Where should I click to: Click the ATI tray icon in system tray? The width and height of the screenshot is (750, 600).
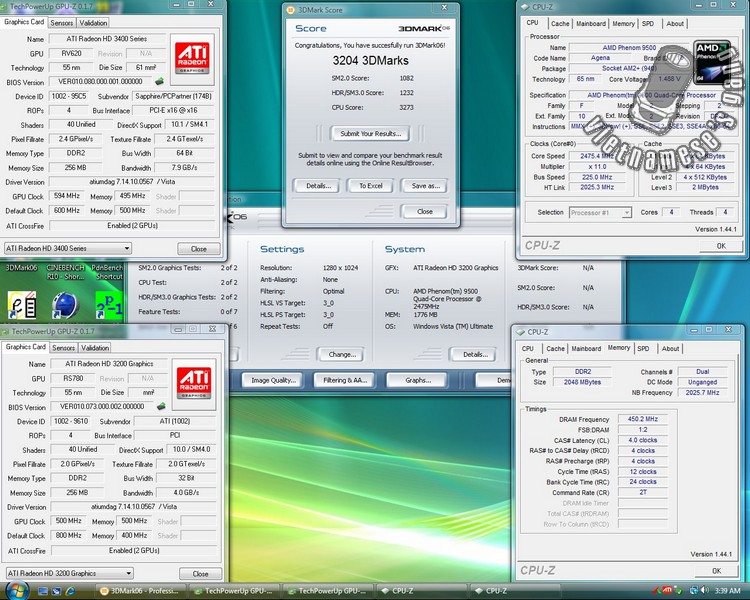coord(667,590)
